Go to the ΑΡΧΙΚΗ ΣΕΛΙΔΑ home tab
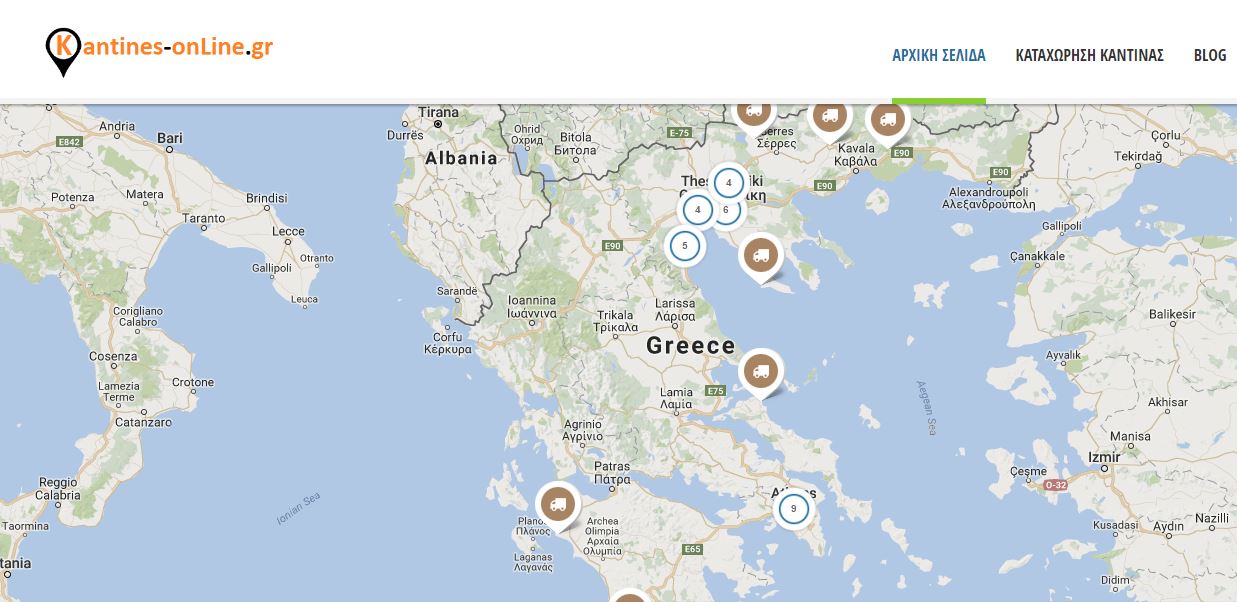Screen dimensions: 1237x602 [938, 55]
